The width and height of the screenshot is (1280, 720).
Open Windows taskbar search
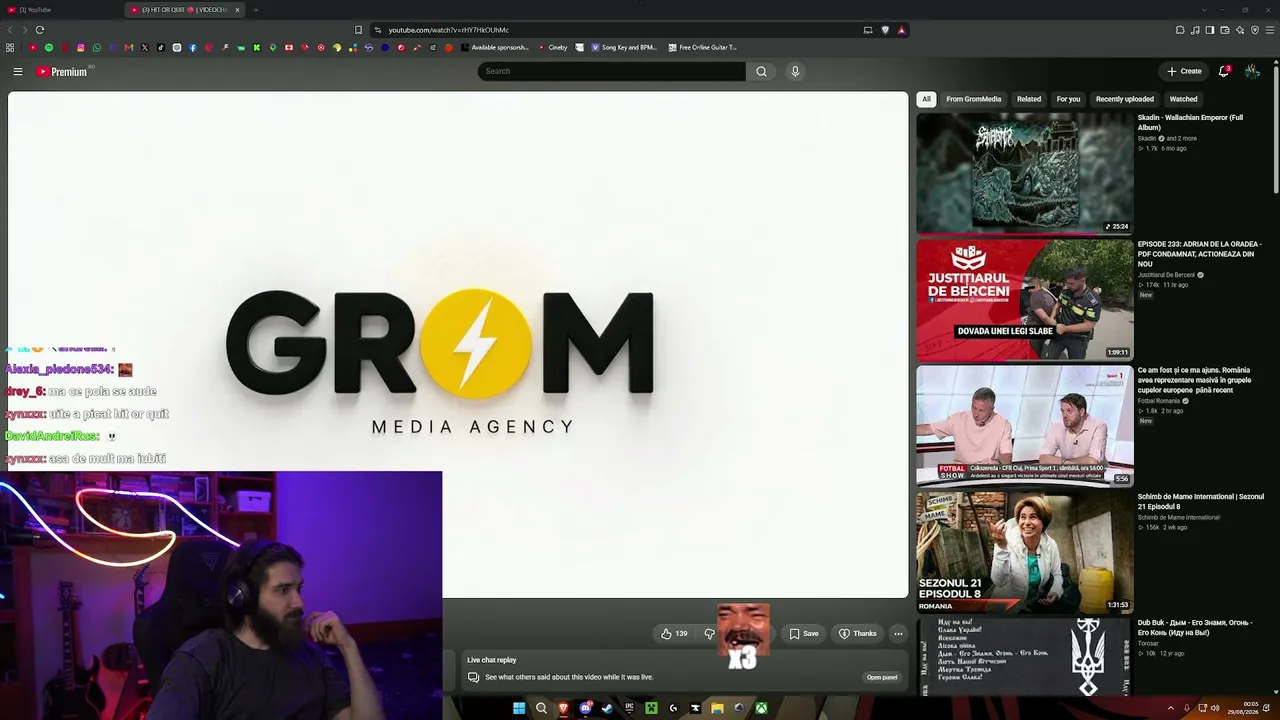pyautogui.click(x=541, y=708)
